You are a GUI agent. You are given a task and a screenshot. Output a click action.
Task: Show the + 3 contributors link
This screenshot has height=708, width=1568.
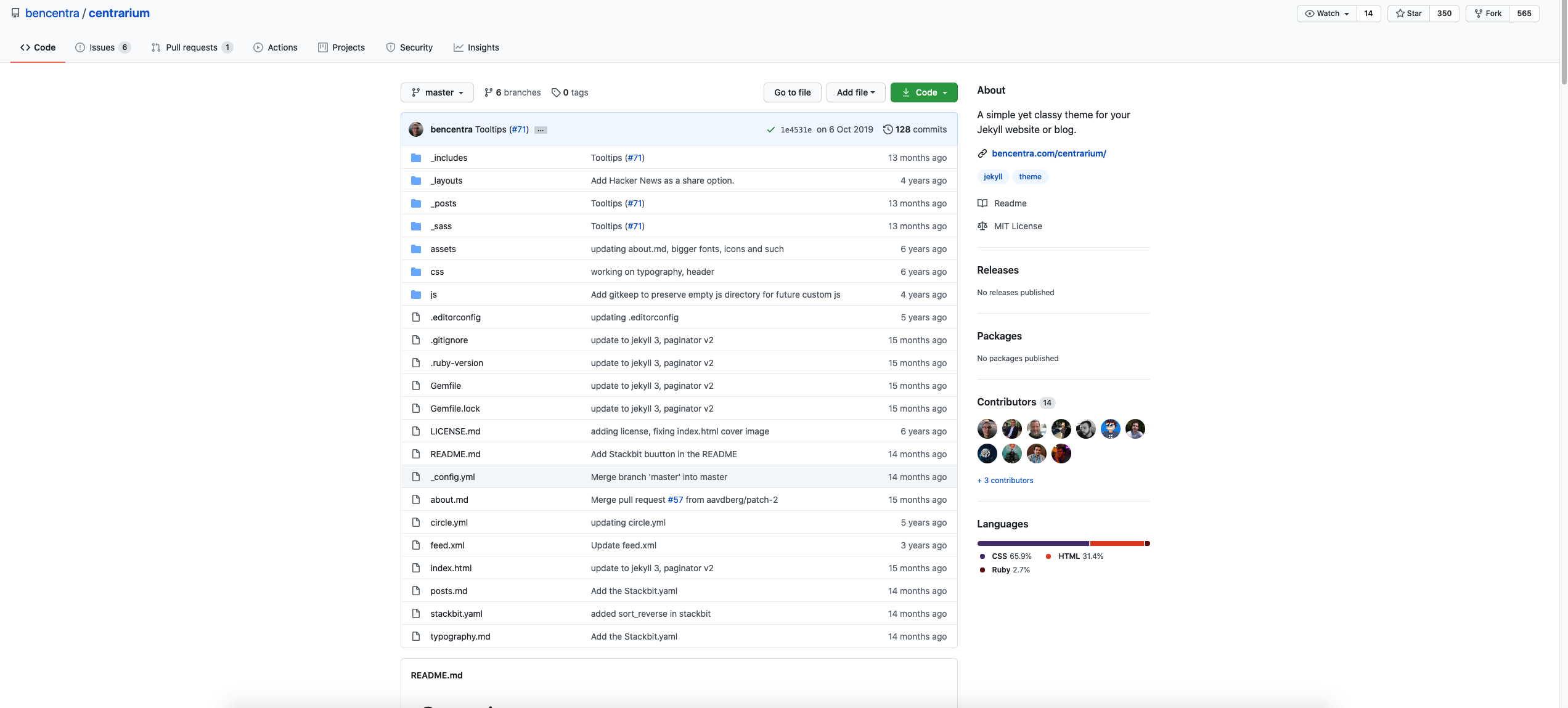[1005, 481]
